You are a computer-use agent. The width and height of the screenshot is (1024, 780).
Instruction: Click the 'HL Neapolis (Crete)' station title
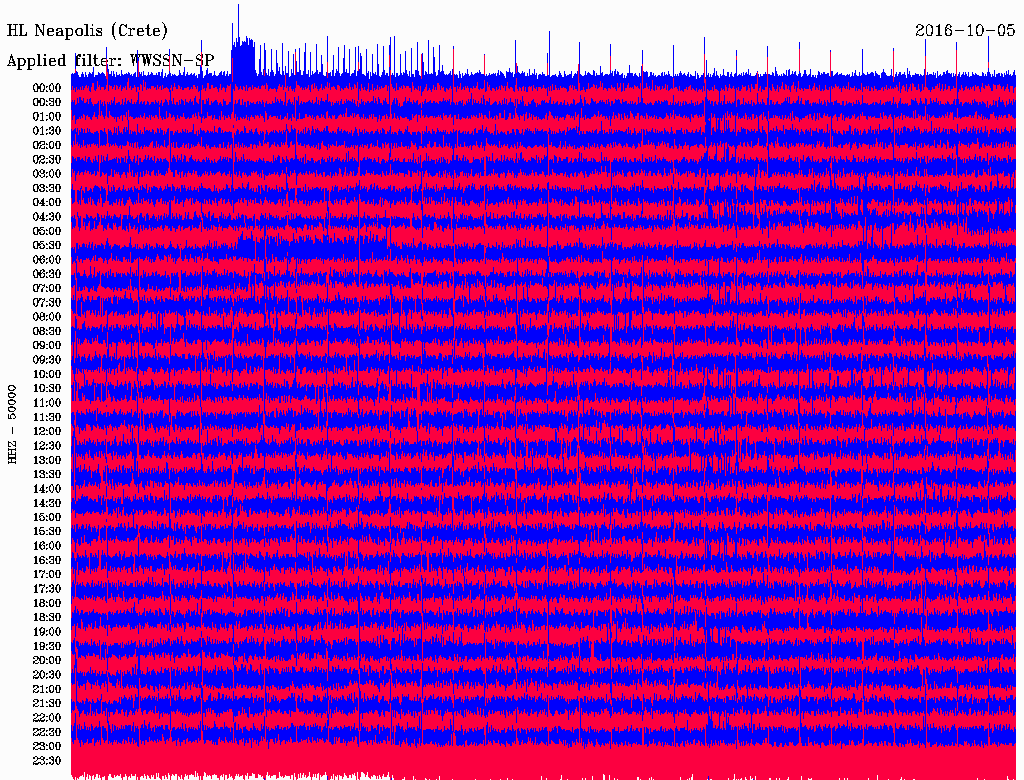[88, 31]
